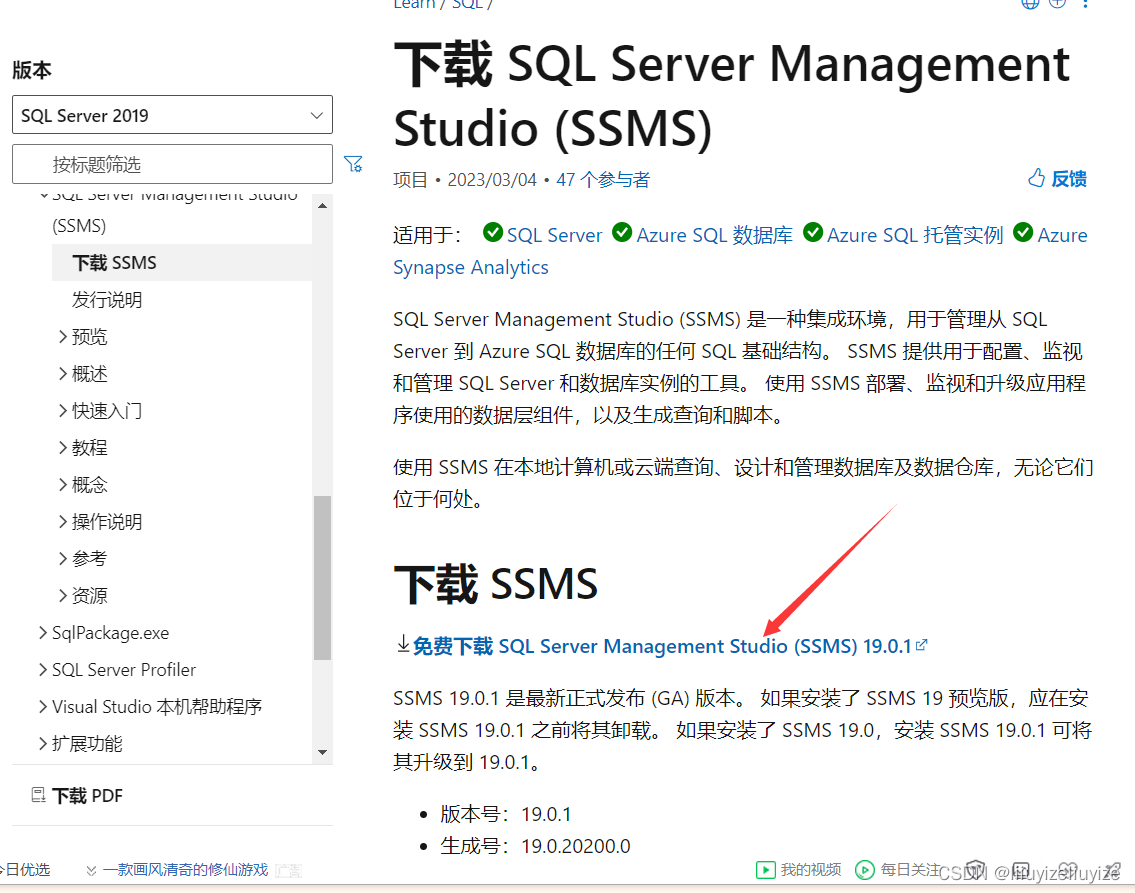Select the 下载 SSMS tree item
Screen dimensions: 1135x893
click(182, 262)
